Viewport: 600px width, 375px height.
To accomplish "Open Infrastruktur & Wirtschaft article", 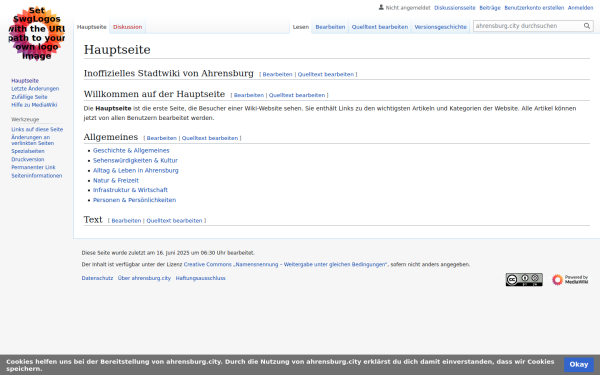I will click(x=130, y=190).
